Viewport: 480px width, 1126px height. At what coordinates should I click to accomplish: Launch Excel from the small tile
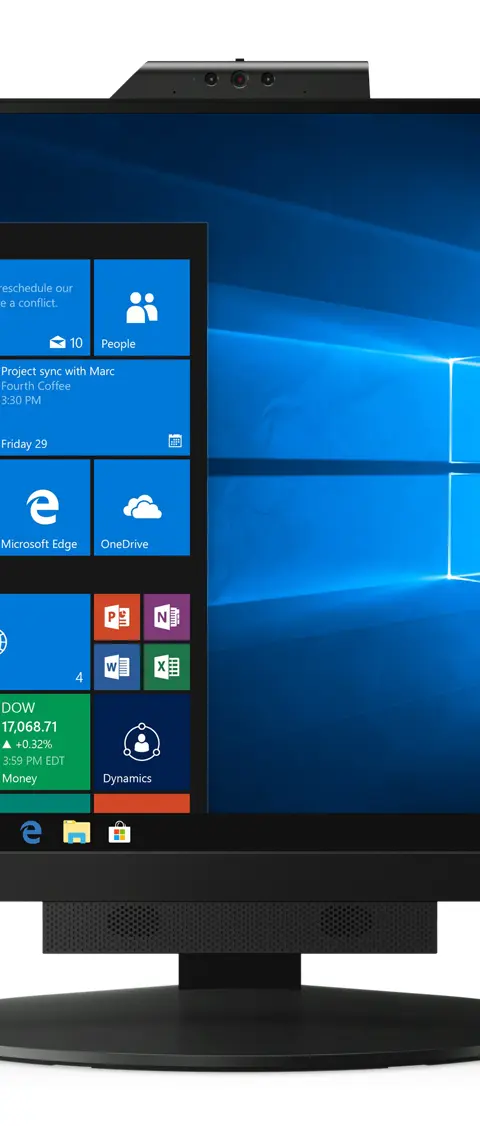[167, 667]
